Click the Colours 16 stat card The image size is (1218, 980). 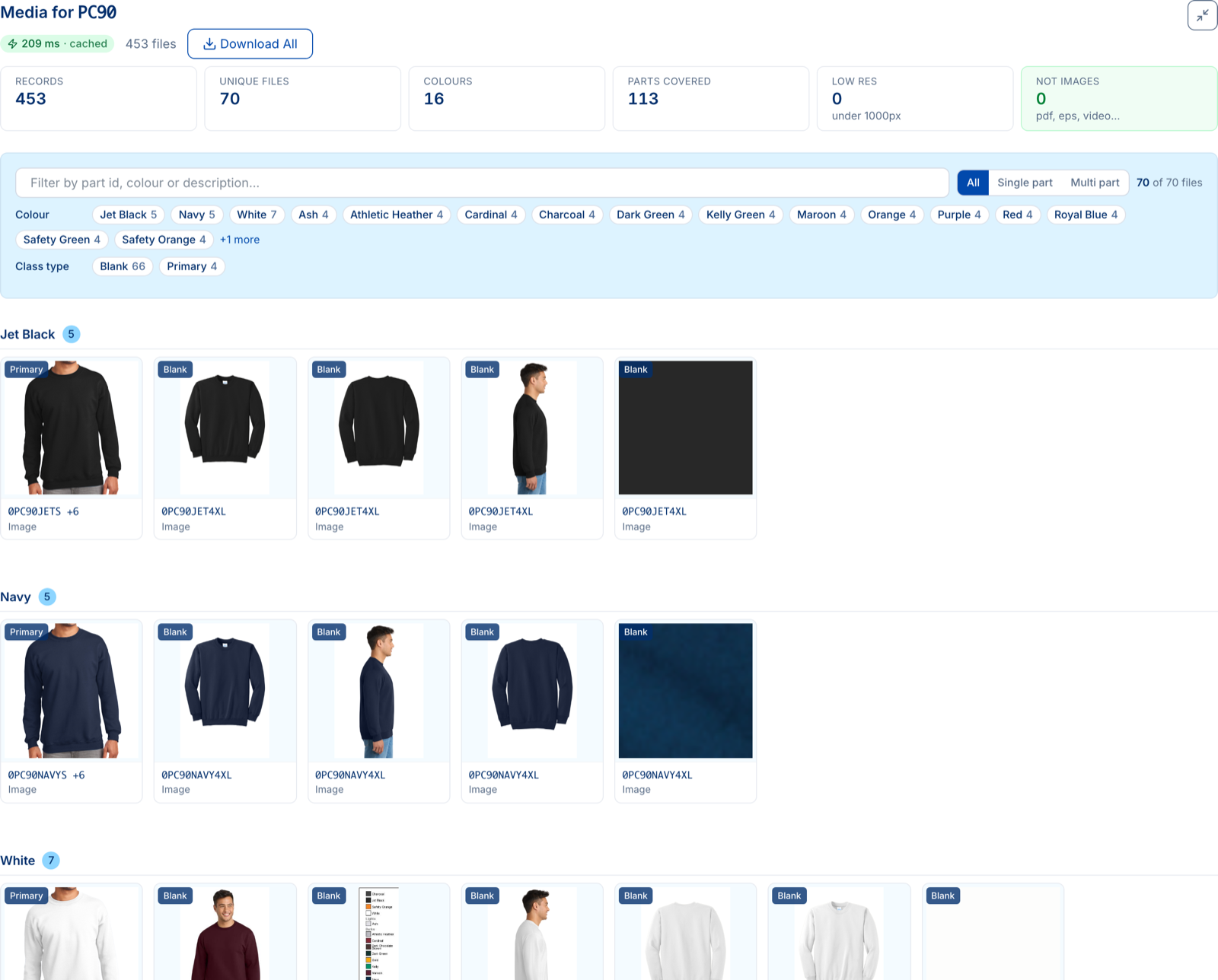tap(507, 99)
